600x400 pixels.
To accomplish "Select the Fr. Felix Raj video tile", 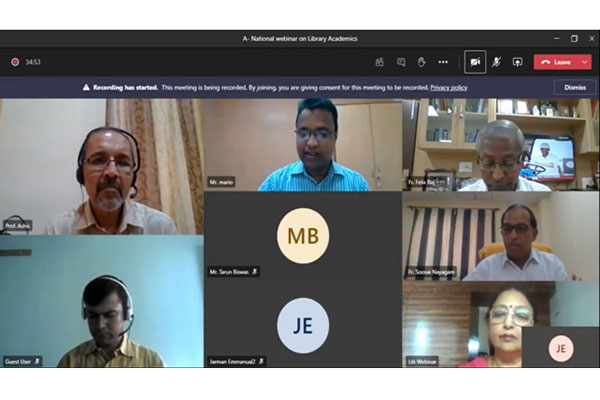I will [x=501, y=145].
